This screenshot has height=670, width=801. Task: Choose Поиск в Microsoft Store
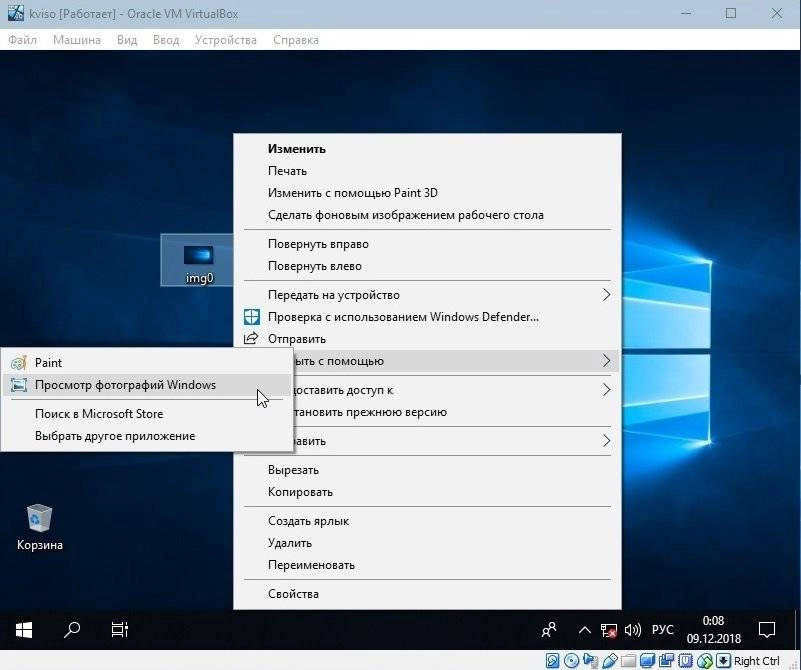click(x=147, y=414)
